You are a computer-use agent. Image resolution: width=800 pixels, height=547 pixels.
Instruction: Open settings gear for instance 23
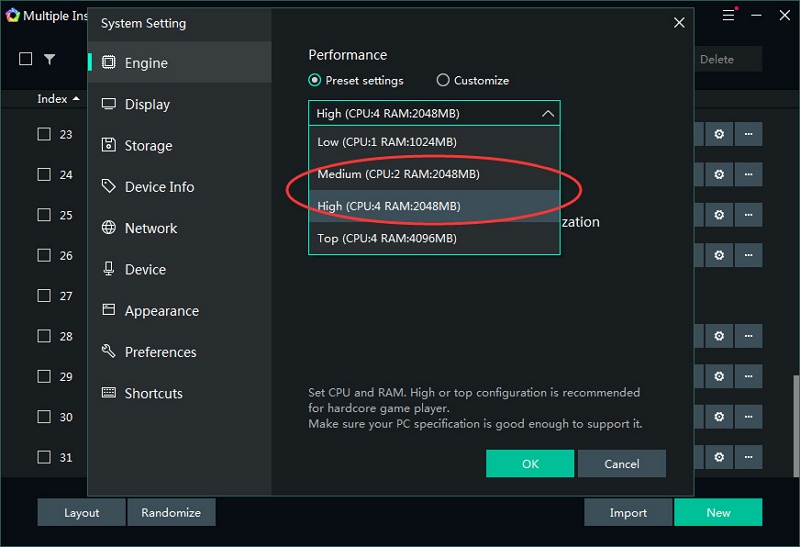click(x=719, y=134)
